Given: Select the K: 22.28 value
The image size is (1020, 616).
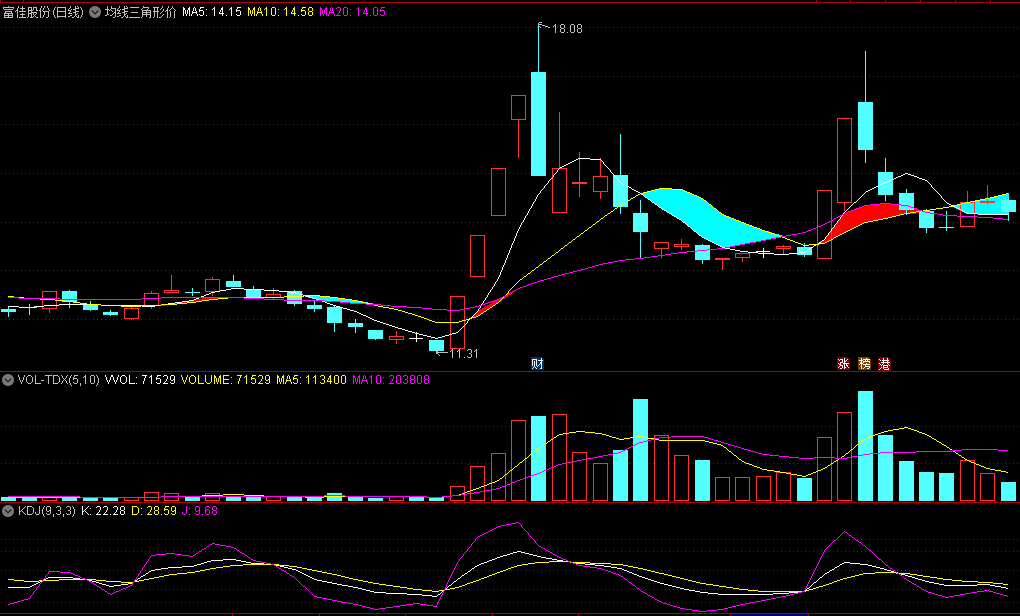Looking at the screenshot, I should coord(103,511).
